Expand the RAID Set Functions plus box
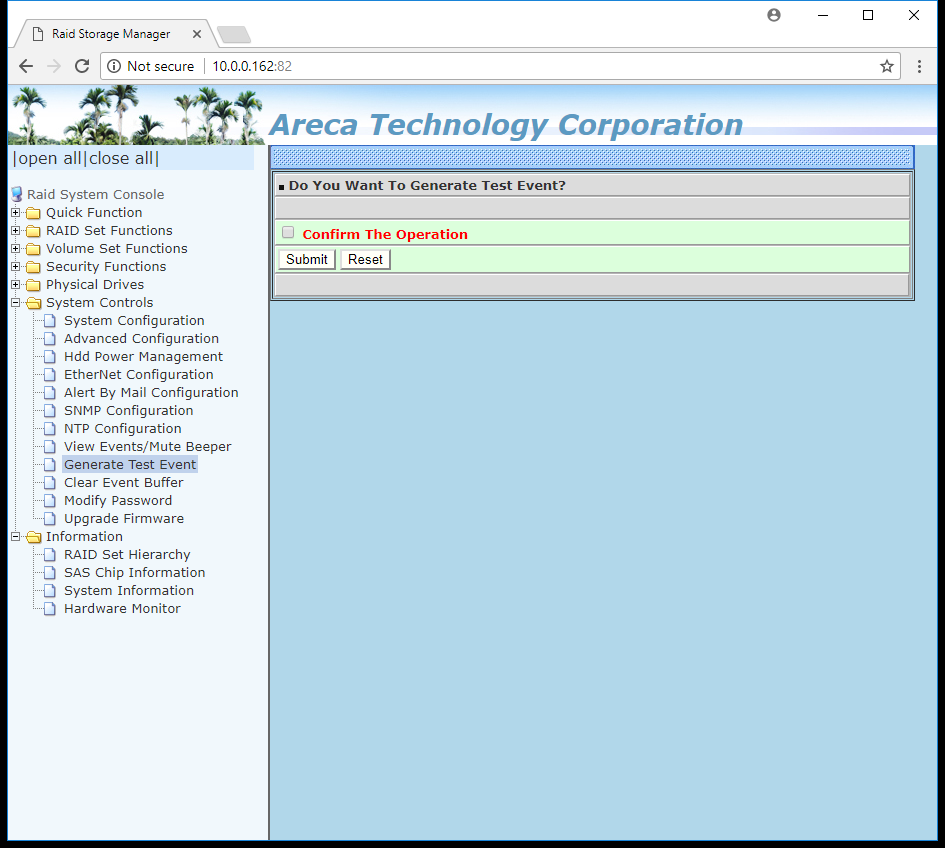The width and height of the screenshot is (945, 848). (x=16, y=231)
